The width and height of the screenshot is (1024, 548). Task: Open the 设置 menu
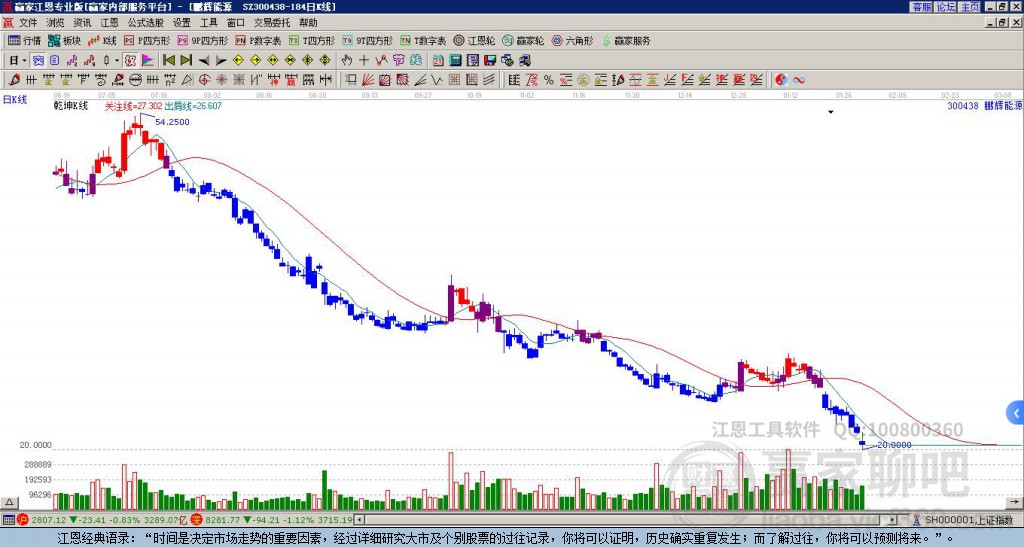point(182,23)
